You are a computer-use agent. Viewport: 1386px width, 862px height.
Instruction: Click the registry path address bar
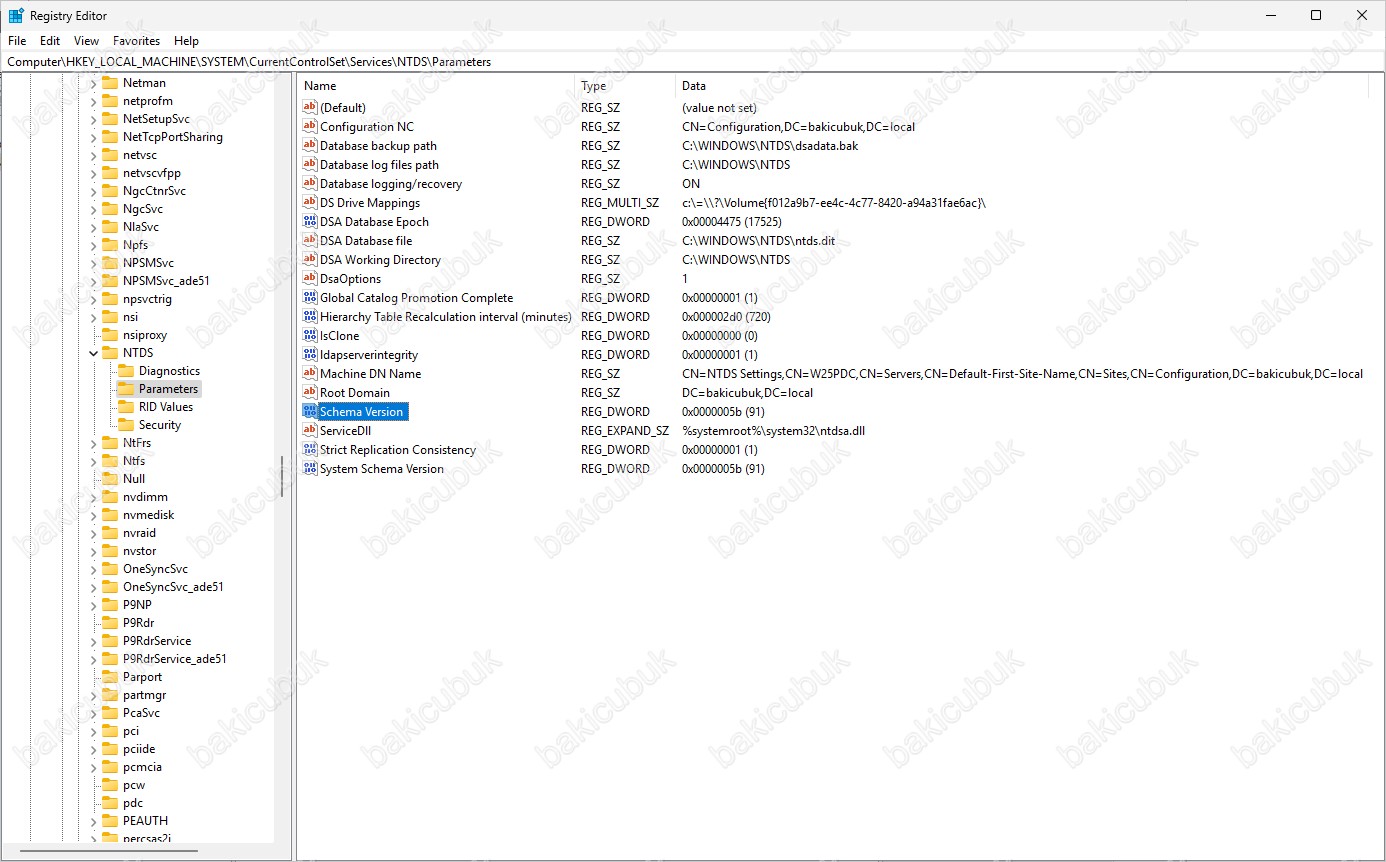click(692, 61)
